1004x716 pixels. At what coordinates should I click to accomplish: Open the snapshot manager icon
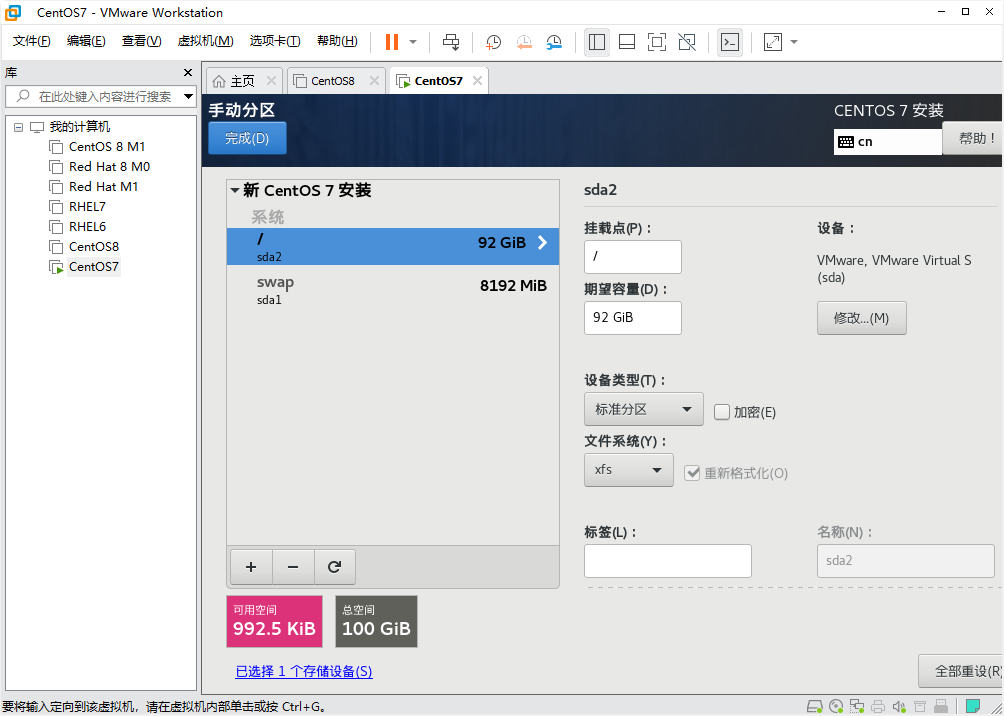pos(554,42)
